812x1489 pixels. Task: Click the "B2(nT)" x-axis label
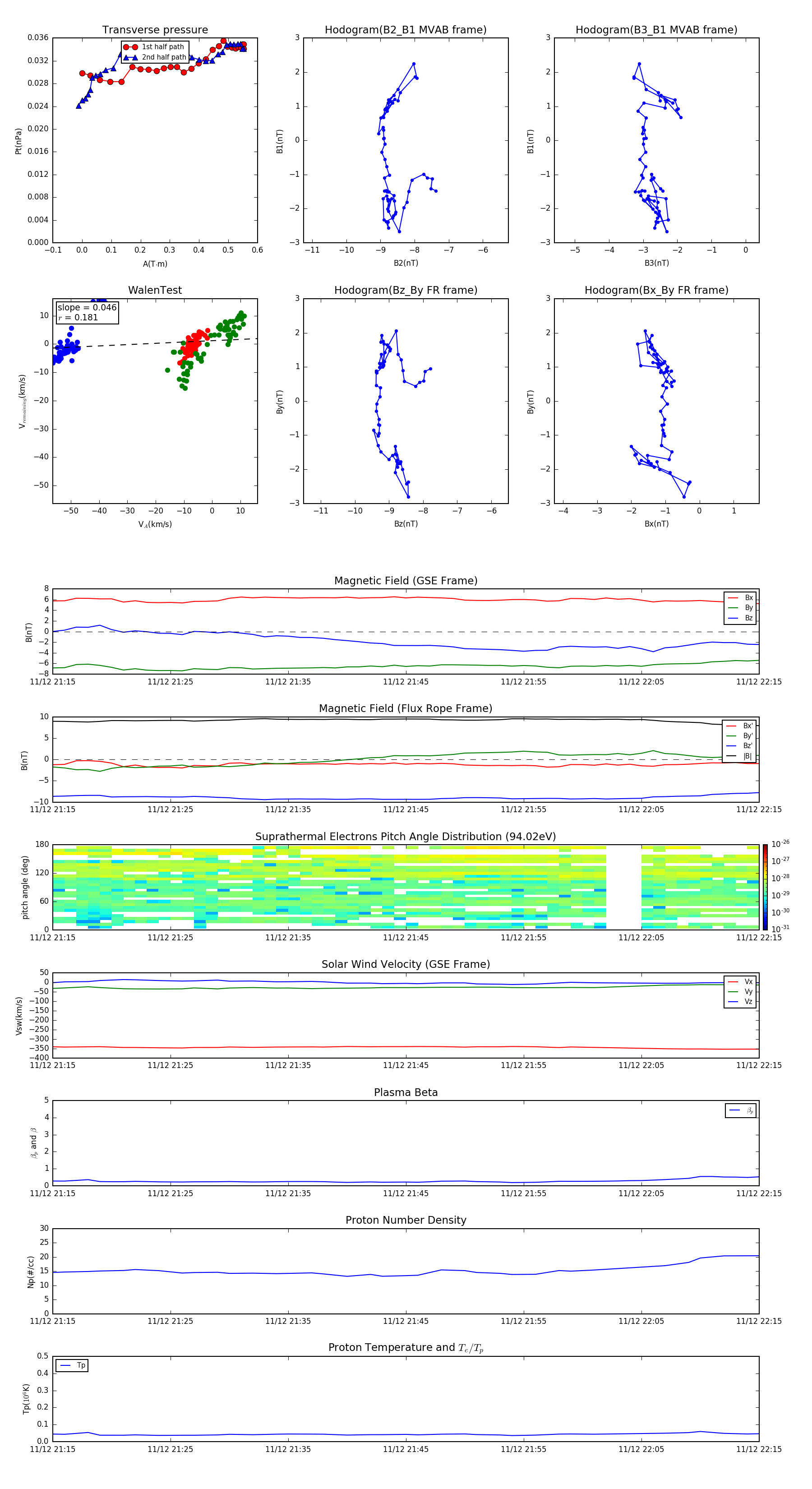tap(406, 263)
